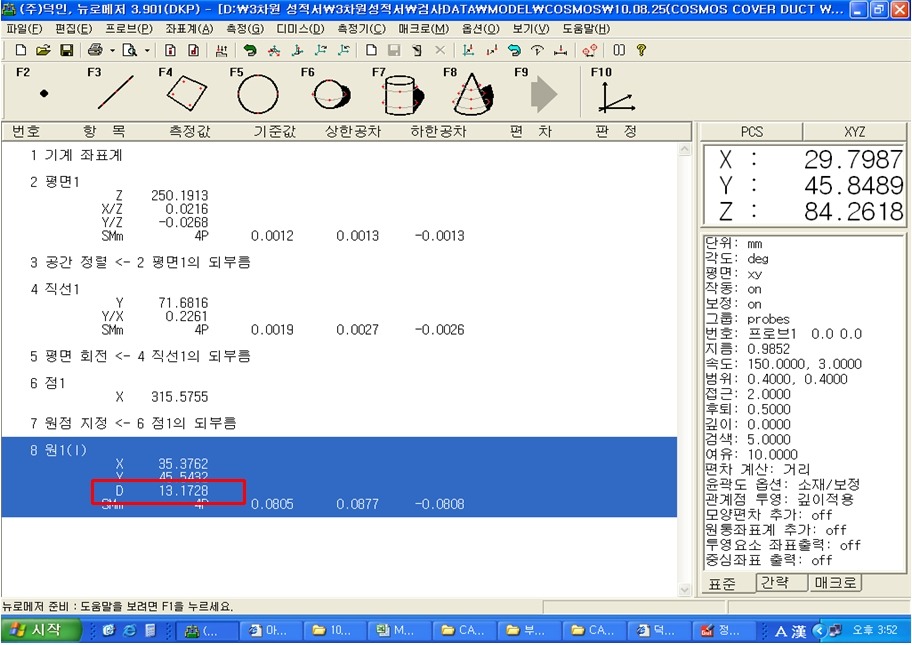Expand the print preview dropdown arrow
This screenshot has height=645, width=912.
coord(146,50)
